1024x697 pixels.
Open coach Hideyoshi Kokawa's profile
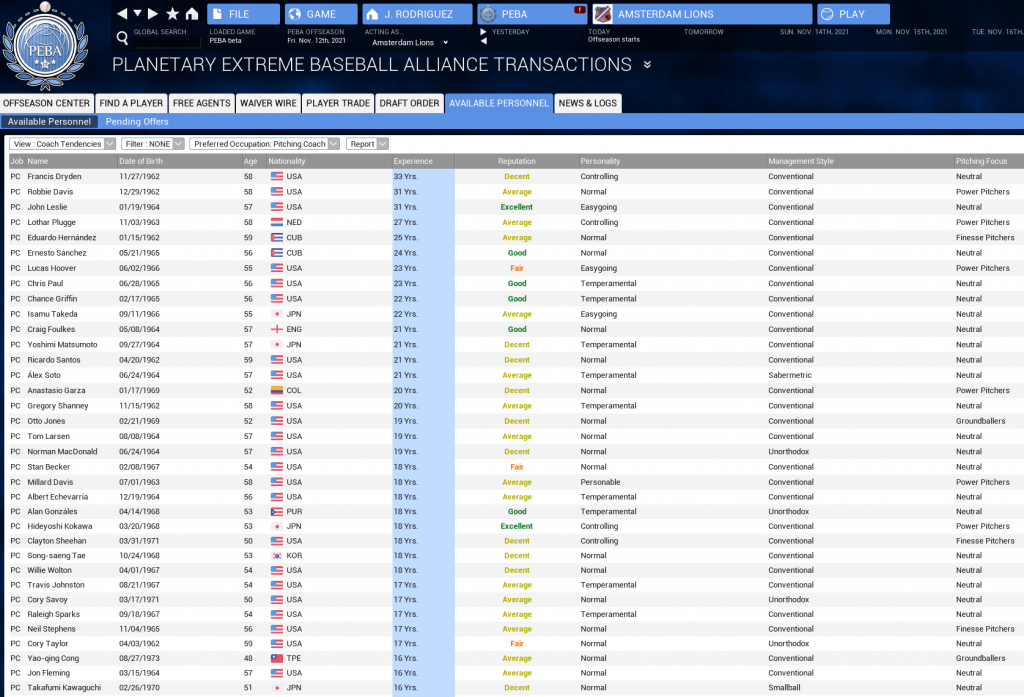click(x=59, y=527)
